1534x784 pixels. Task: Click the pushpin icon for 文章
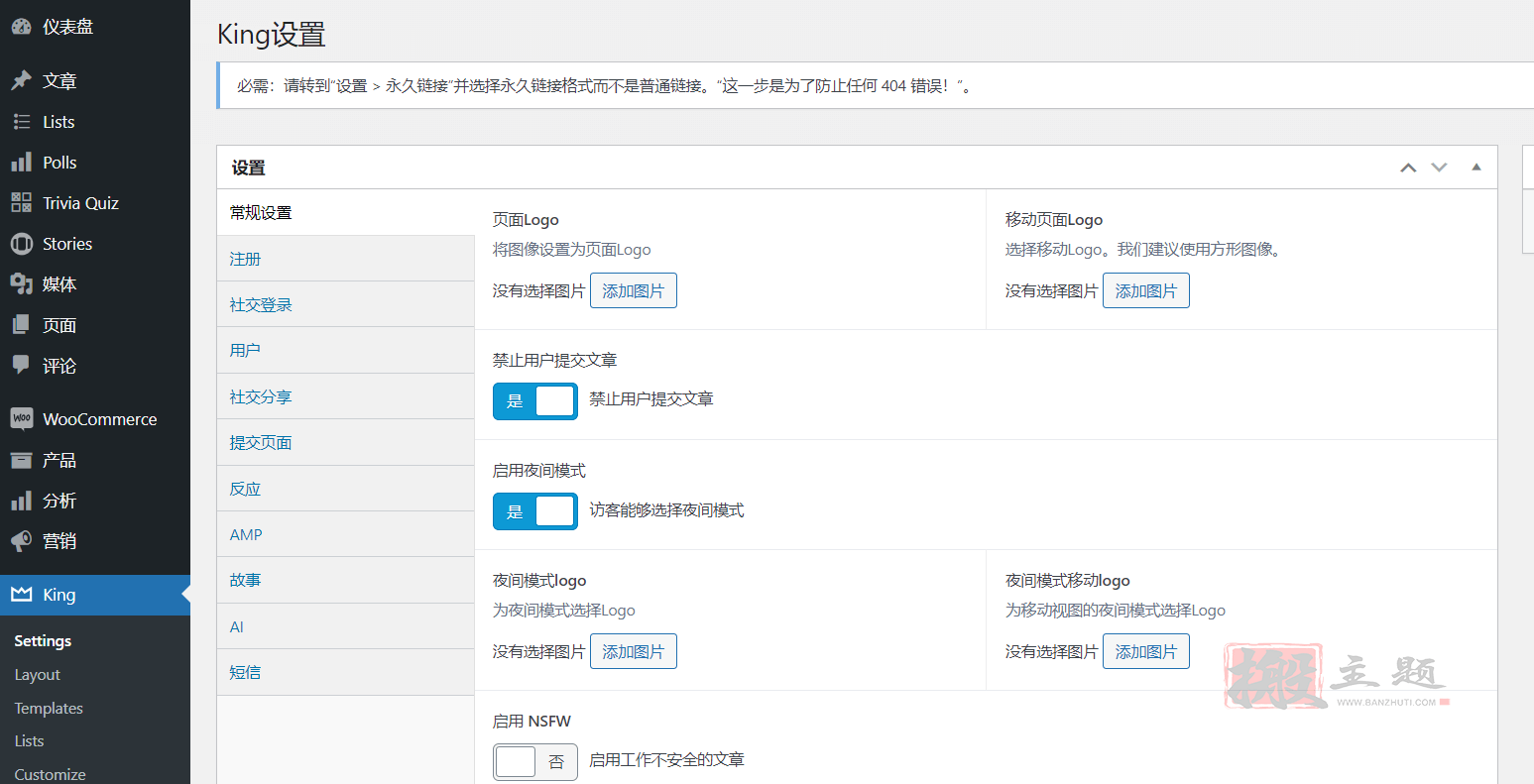(21, 81)
